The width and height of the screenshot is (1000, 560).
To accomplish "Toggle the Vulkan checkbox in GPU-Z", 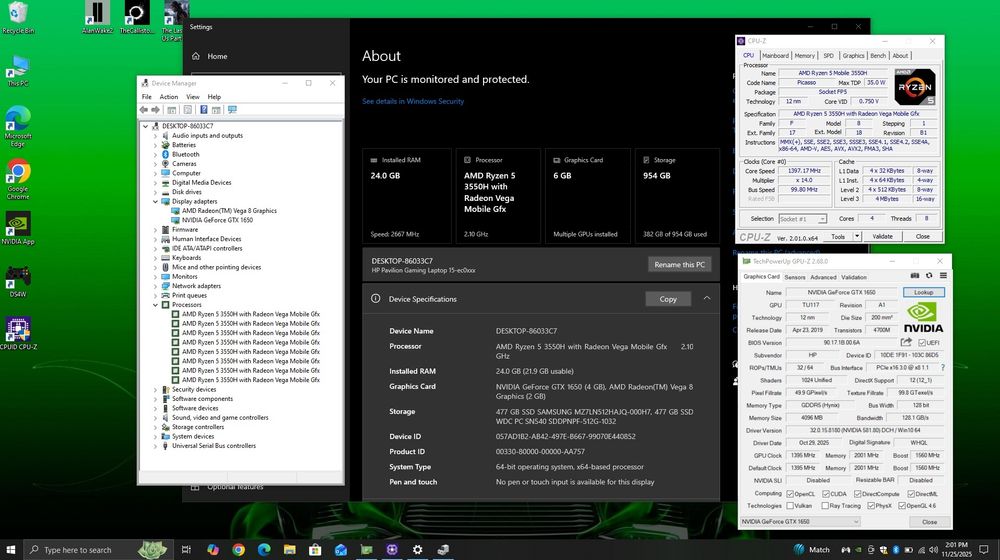I will [x=790, y=506].
